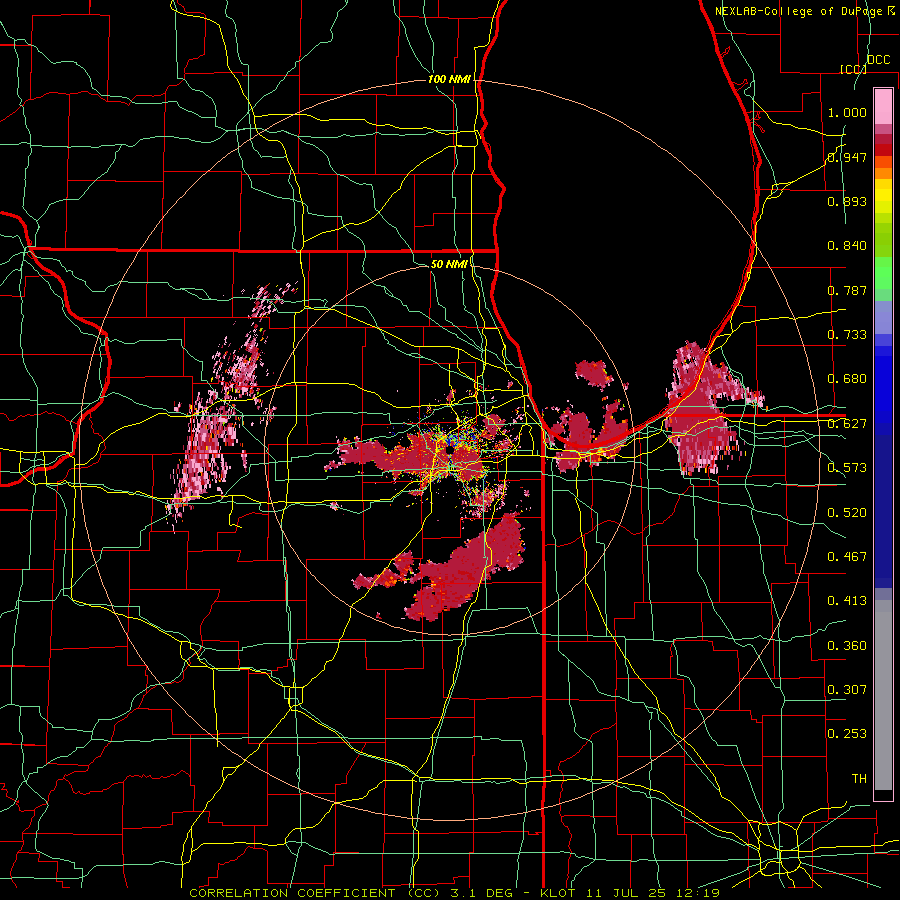The image size is (900, 900).
Task: Click the 0.787 scale value
Action: tap(847, 290)
